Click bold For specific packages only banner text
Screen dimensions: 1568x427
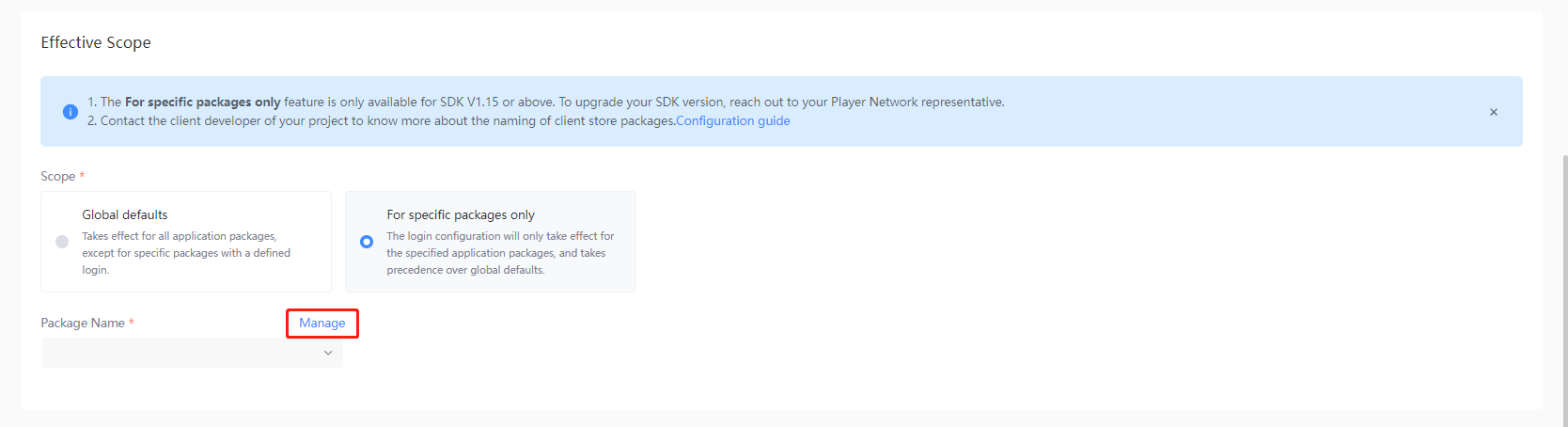click(x=202, y=103)
